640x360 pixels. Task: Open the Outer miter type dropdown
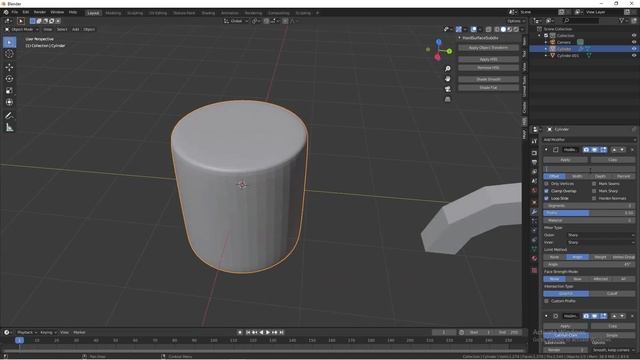[601, 235]
